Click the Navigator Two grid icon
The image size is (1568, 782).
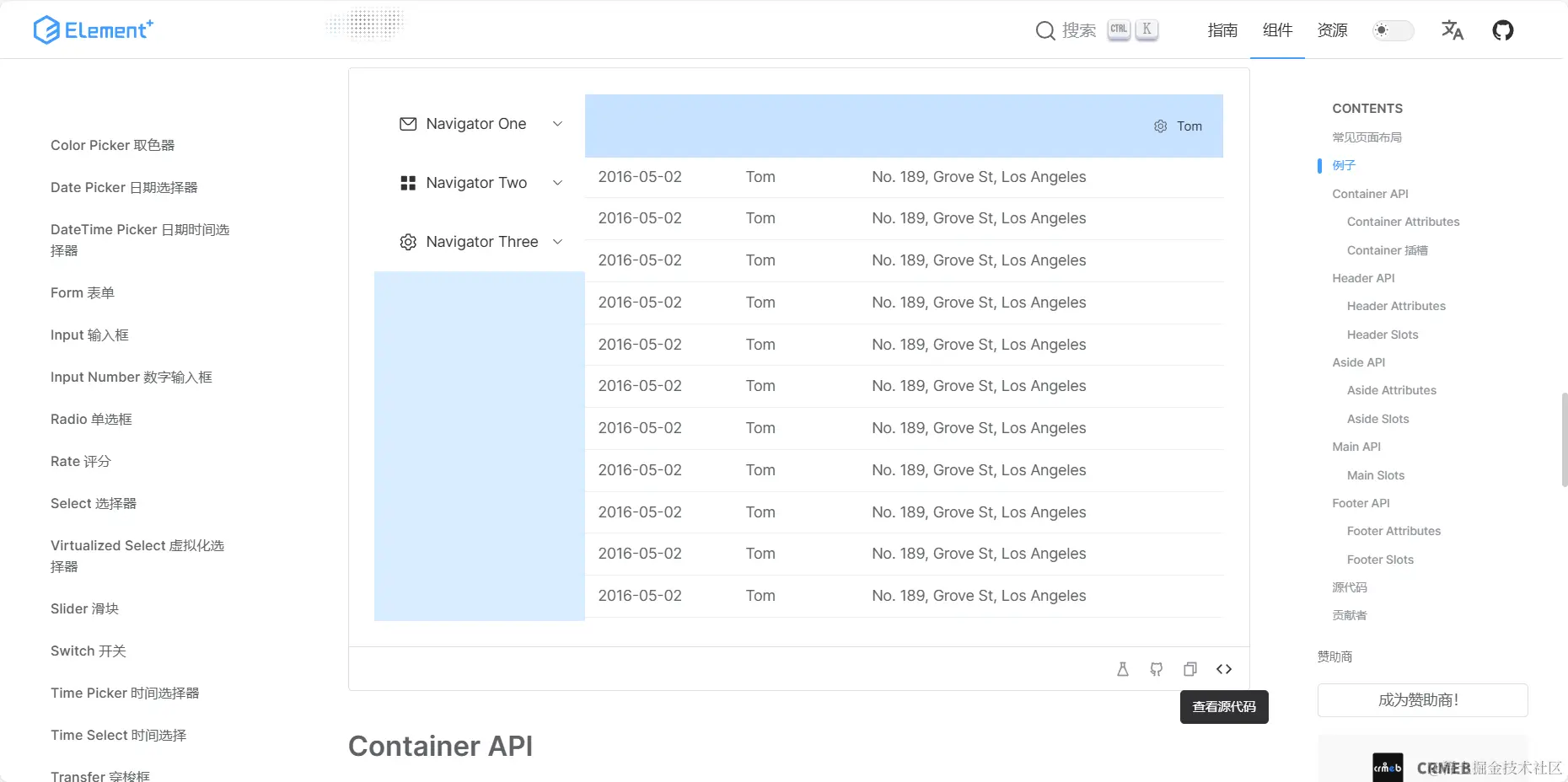coord(408,183)
